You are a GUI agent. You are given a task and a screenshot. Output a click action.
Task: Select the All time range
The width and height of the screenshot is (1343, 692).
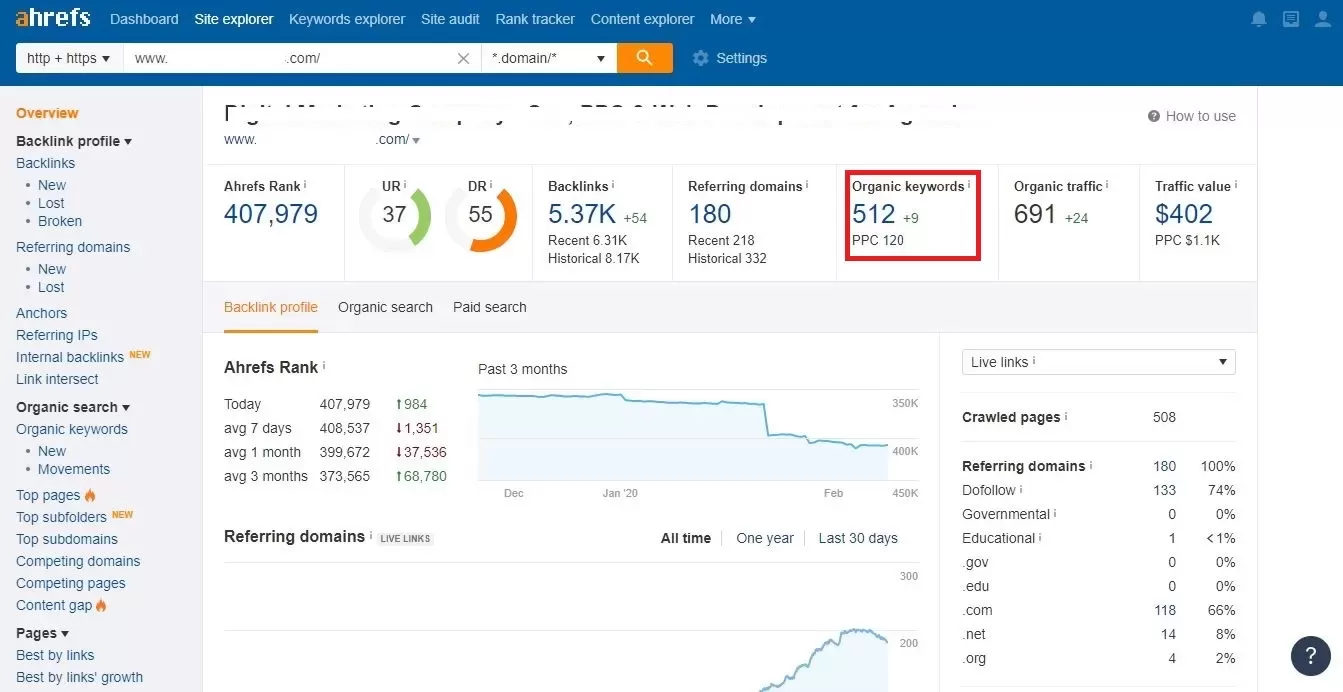[686, 538]
